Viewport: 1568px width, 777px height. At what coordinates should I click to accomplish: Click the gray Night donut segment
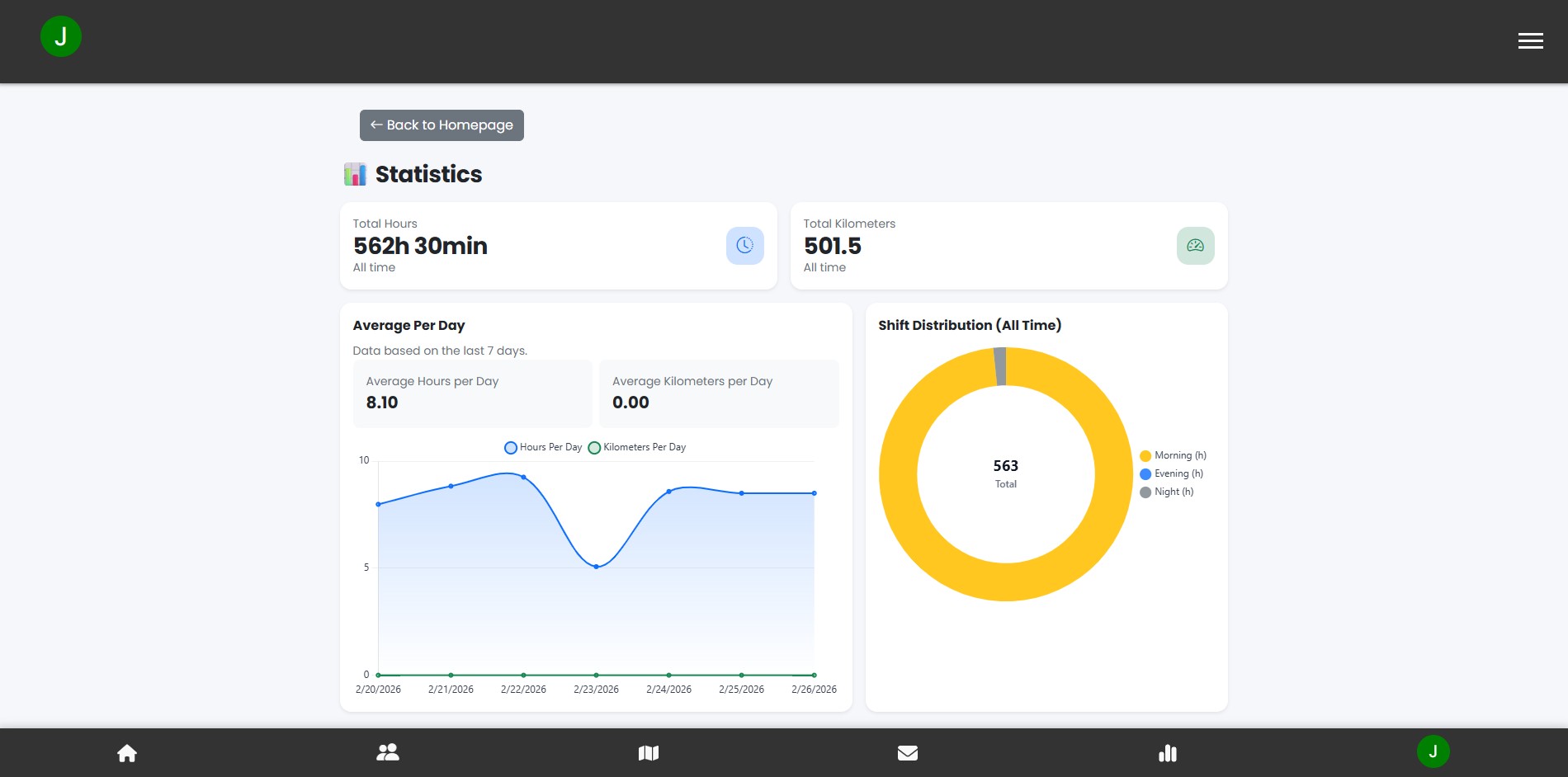pos(1000,367)
